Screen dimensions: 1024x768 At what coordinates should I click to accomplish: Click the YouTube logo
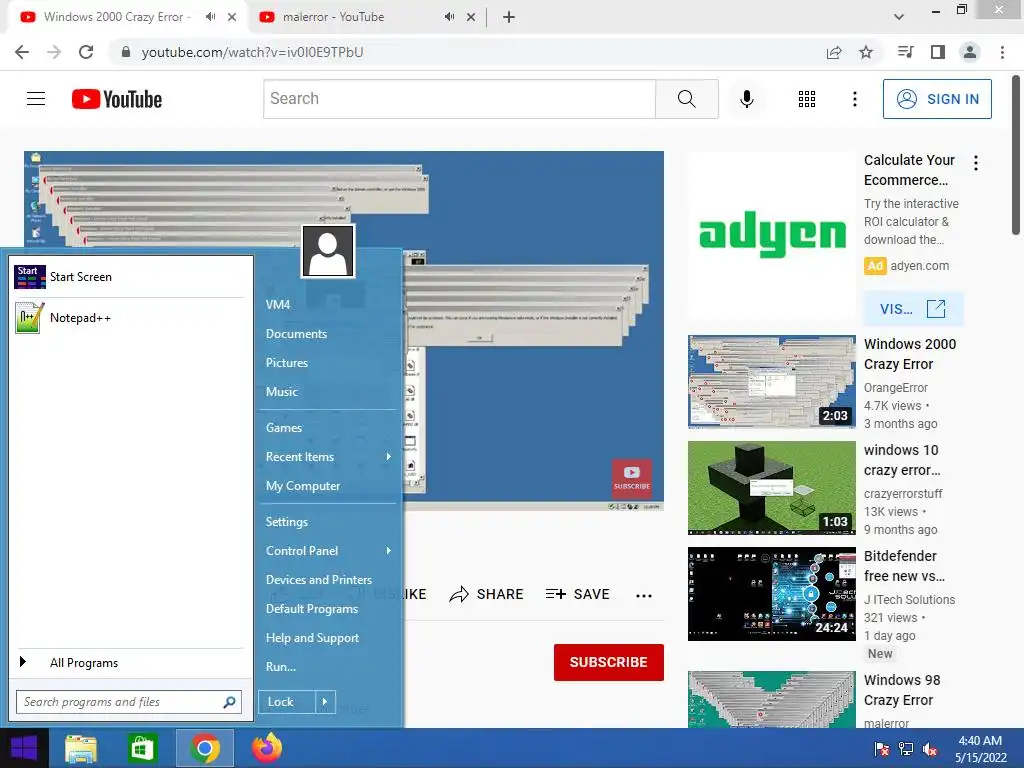tap(117, 99)
